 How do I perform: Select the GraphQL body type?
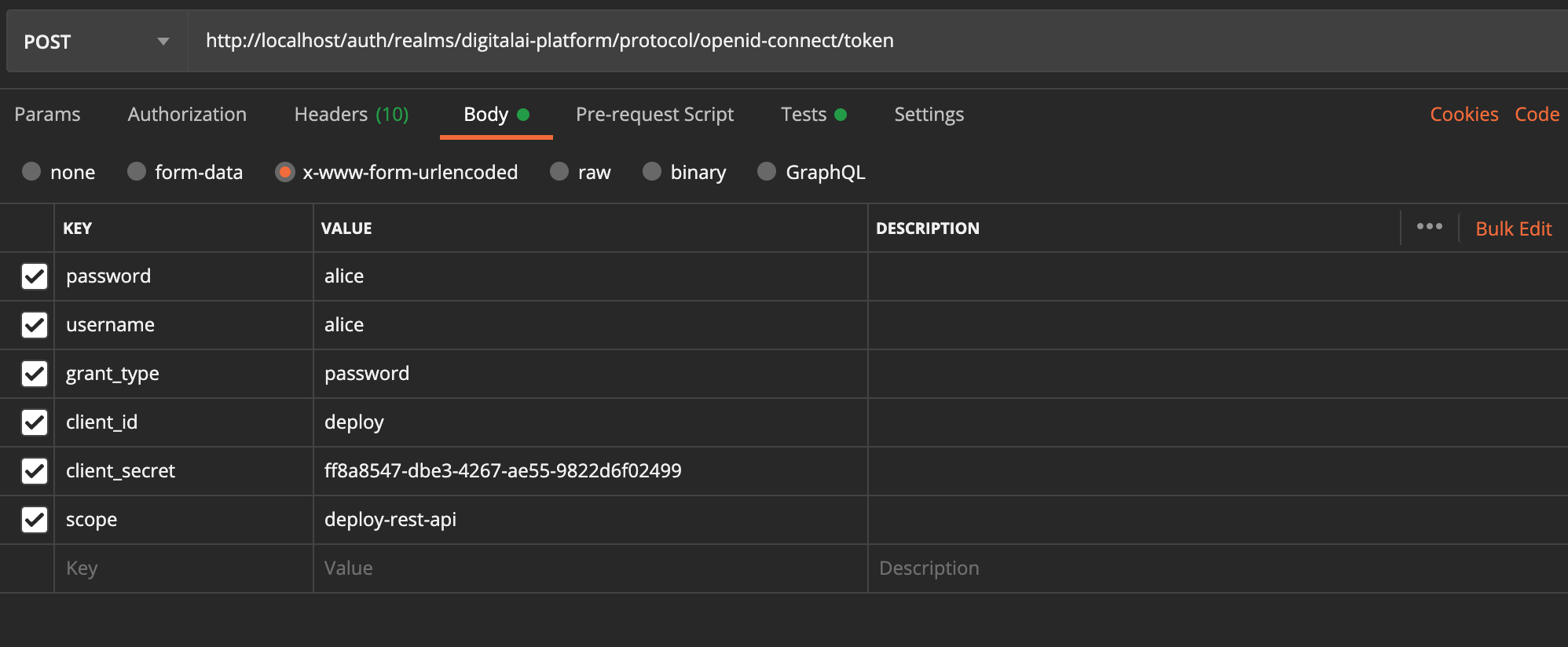click(767, 171)
